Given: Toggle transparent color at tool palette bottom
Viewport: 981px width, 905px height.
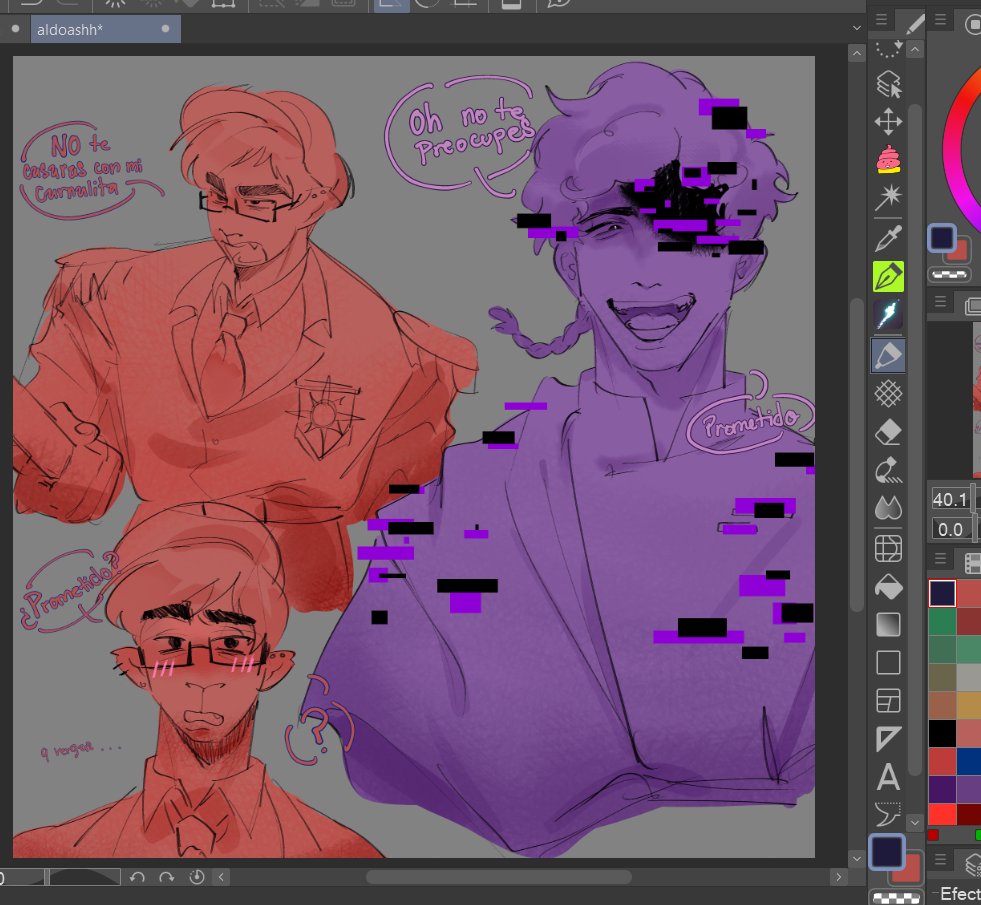Looking at the screenshot, I should coord(896,897).
